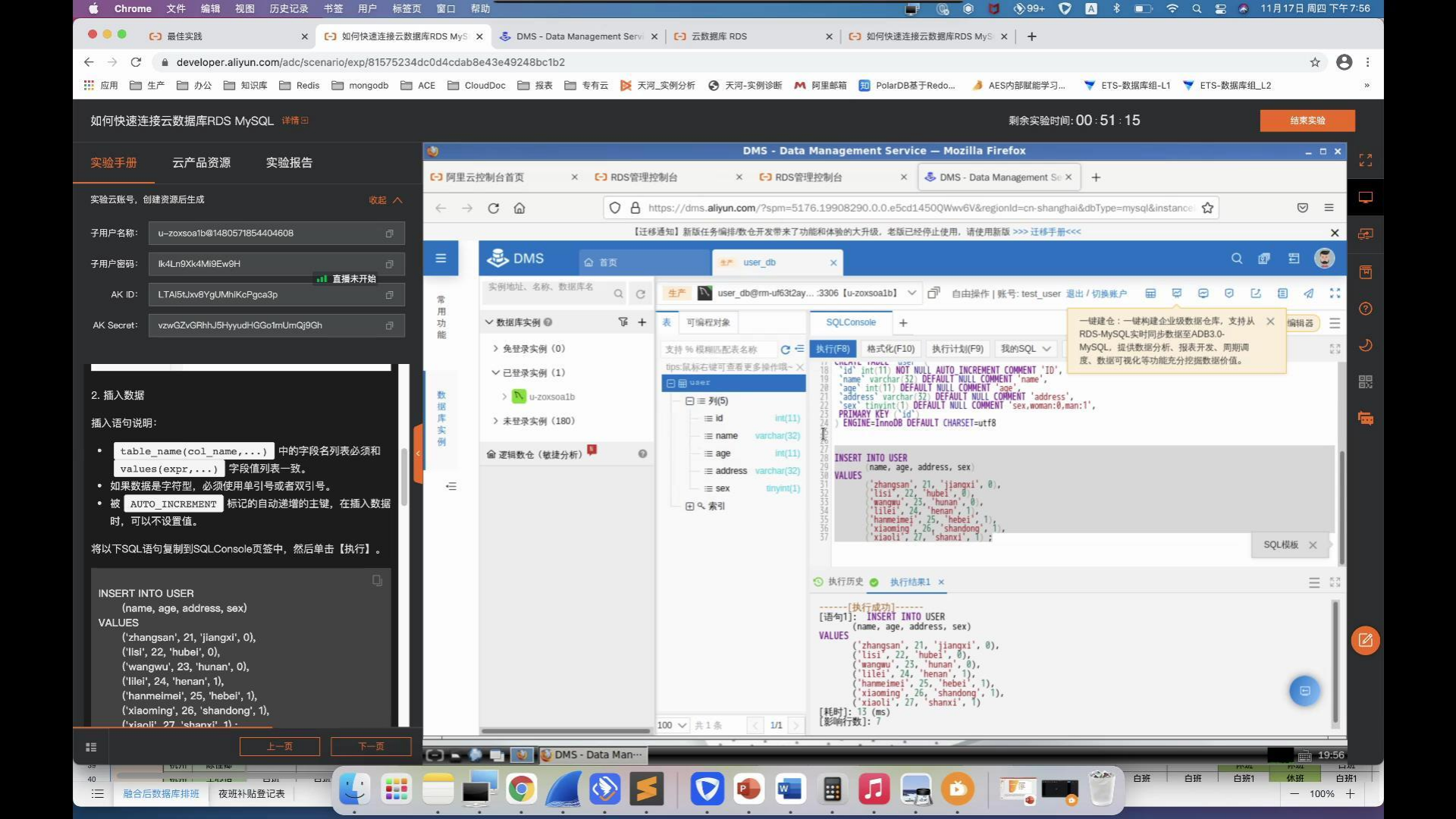Reload the Firefox page
Viewport: 1456px width, 819px height.
click(493, 208)
